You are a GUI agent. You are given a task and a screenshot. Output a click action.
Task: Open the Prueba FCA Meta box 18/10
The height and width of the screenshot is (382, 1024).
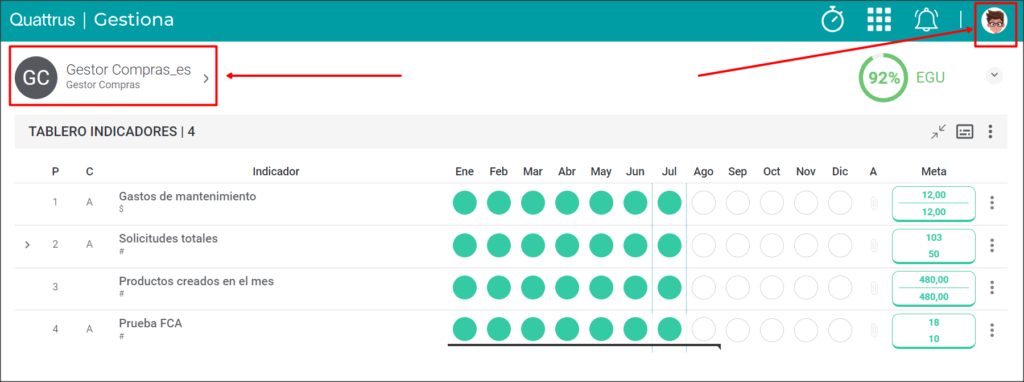(x=934, y=331)
